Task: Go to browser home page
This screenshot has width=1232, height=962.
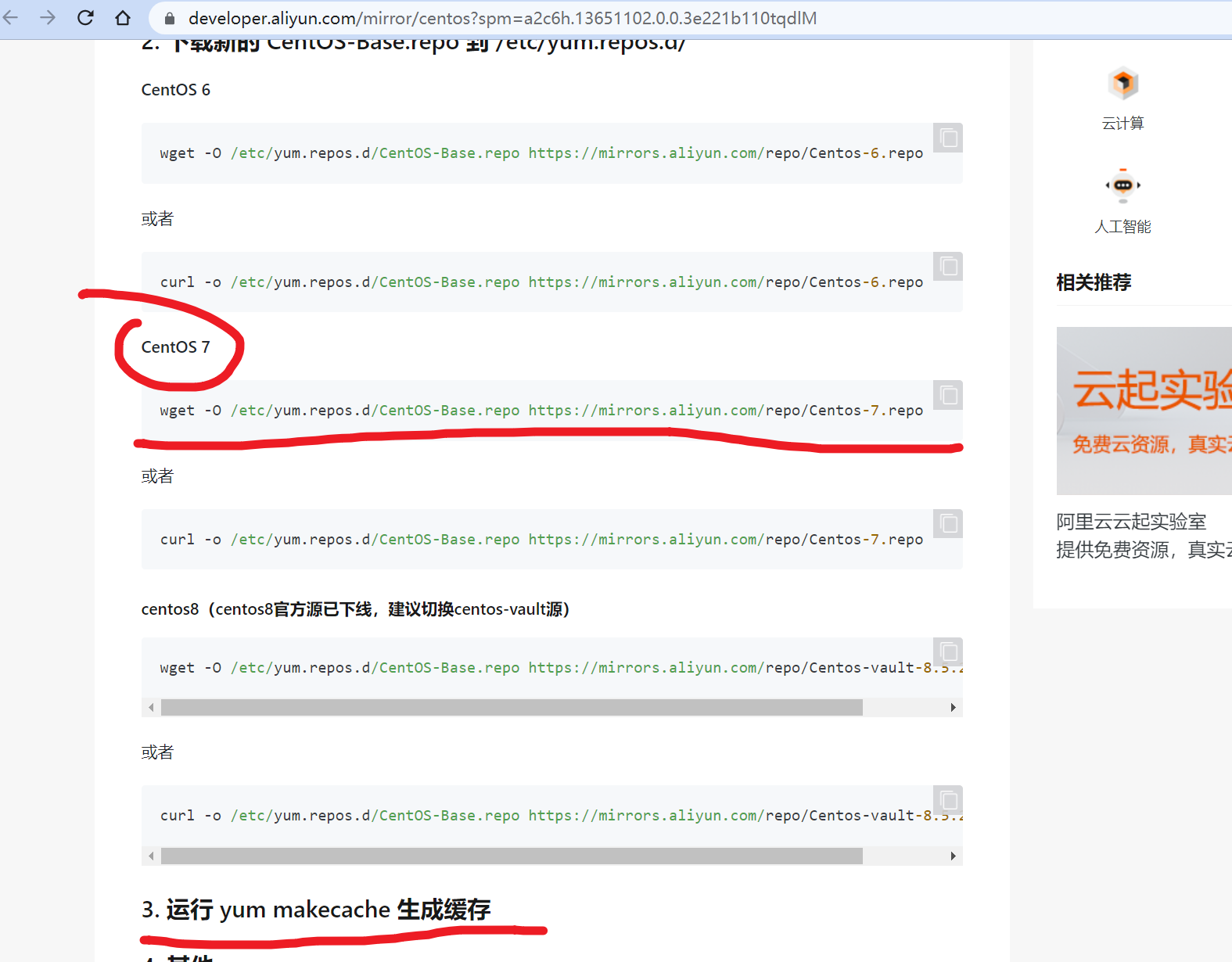Action: click(x=123, y=18)
